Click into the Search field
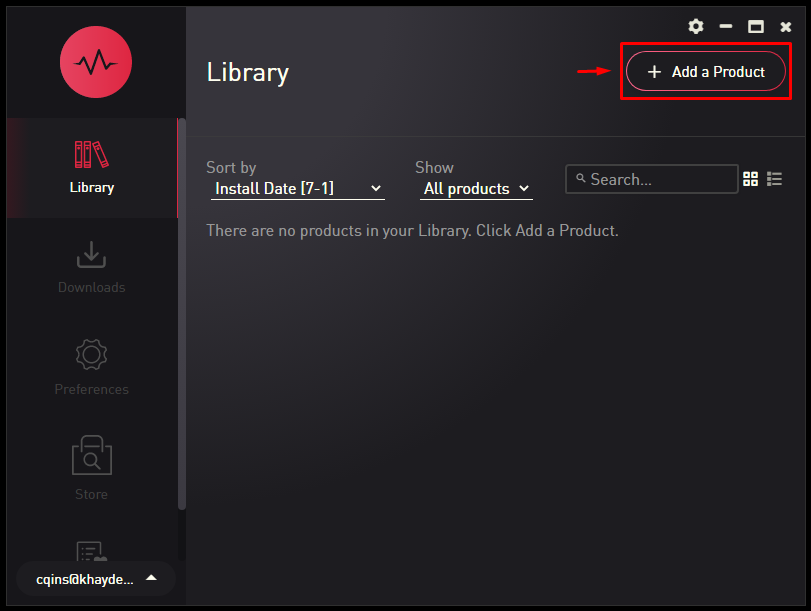The width and height of the screenshot is (811, 611). point(652,179)
